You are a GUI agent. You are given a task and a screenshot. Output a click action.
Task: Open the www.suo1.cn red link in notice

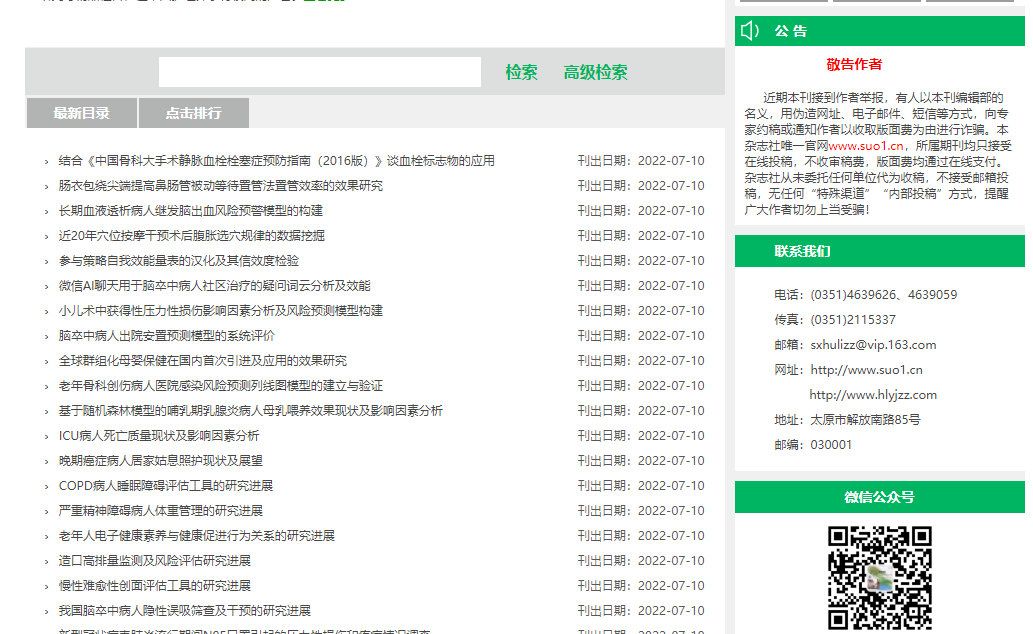tap(867, 145)
